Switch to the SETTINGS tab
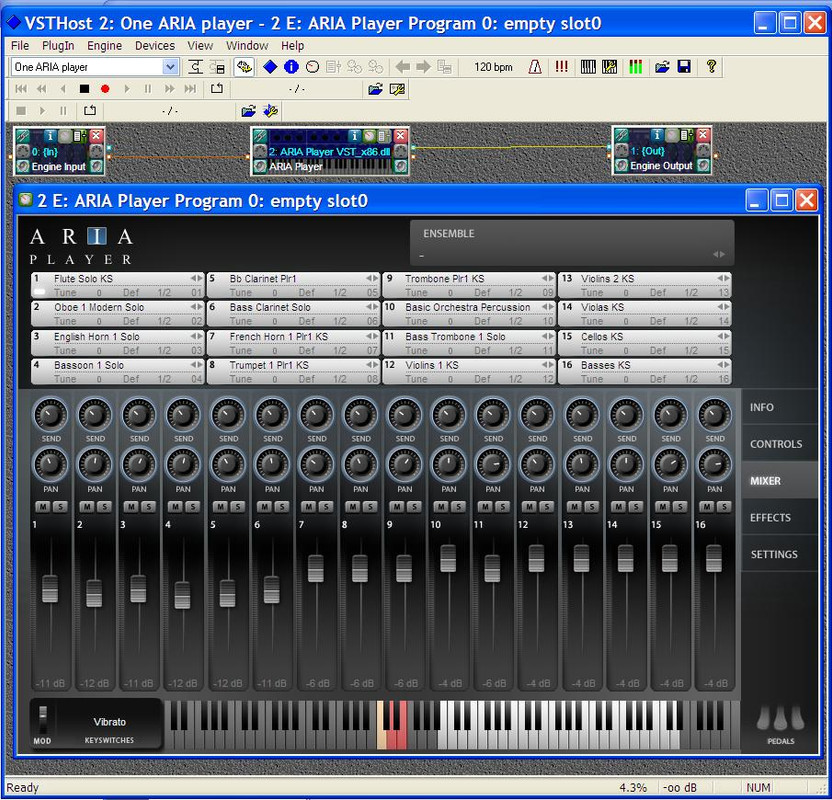The height and width of the screenshot is (800, 832). (x=779, y=554)
